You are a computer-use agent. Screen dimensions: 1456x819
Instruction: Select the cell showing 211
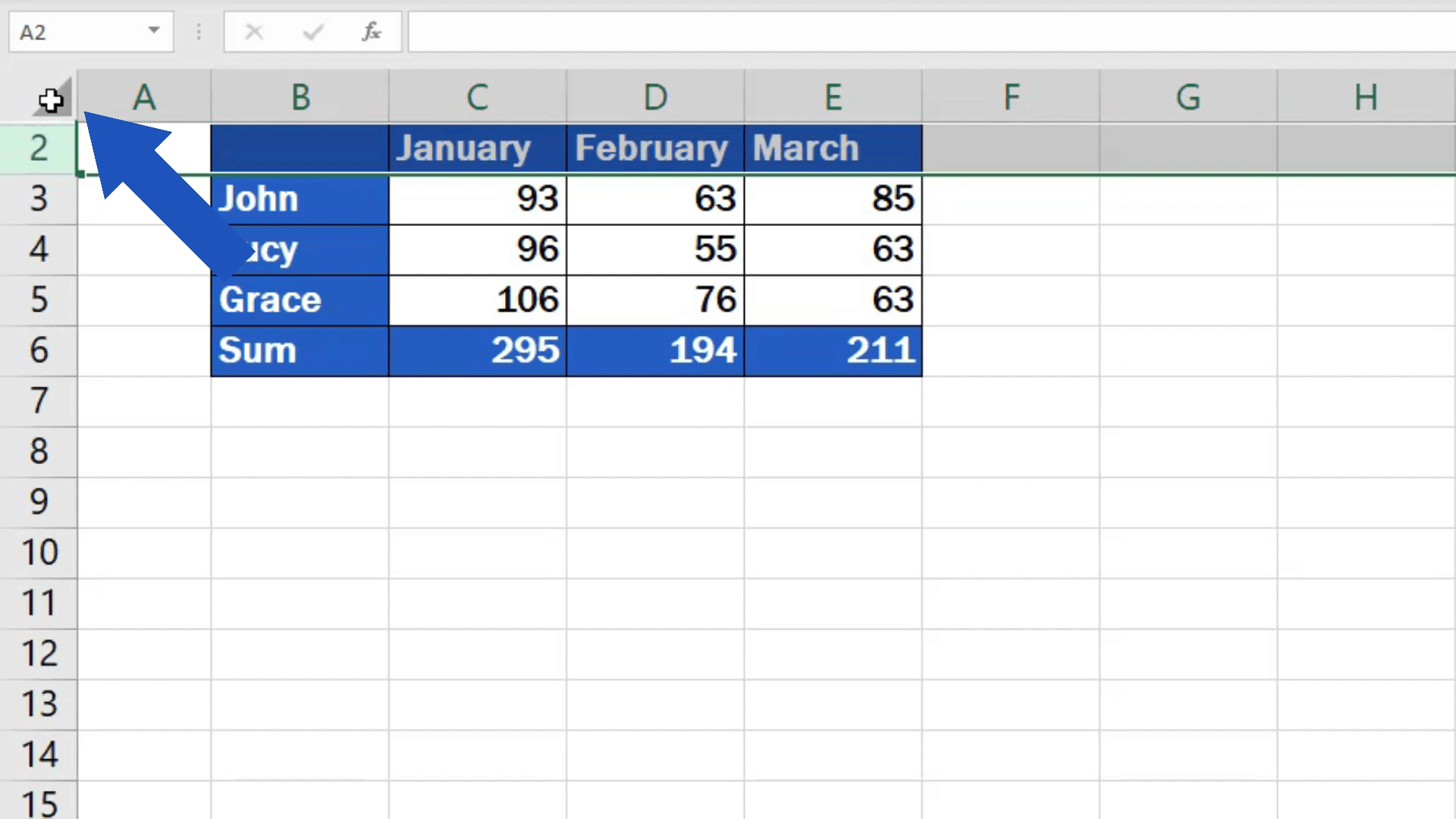click(833, 350)
